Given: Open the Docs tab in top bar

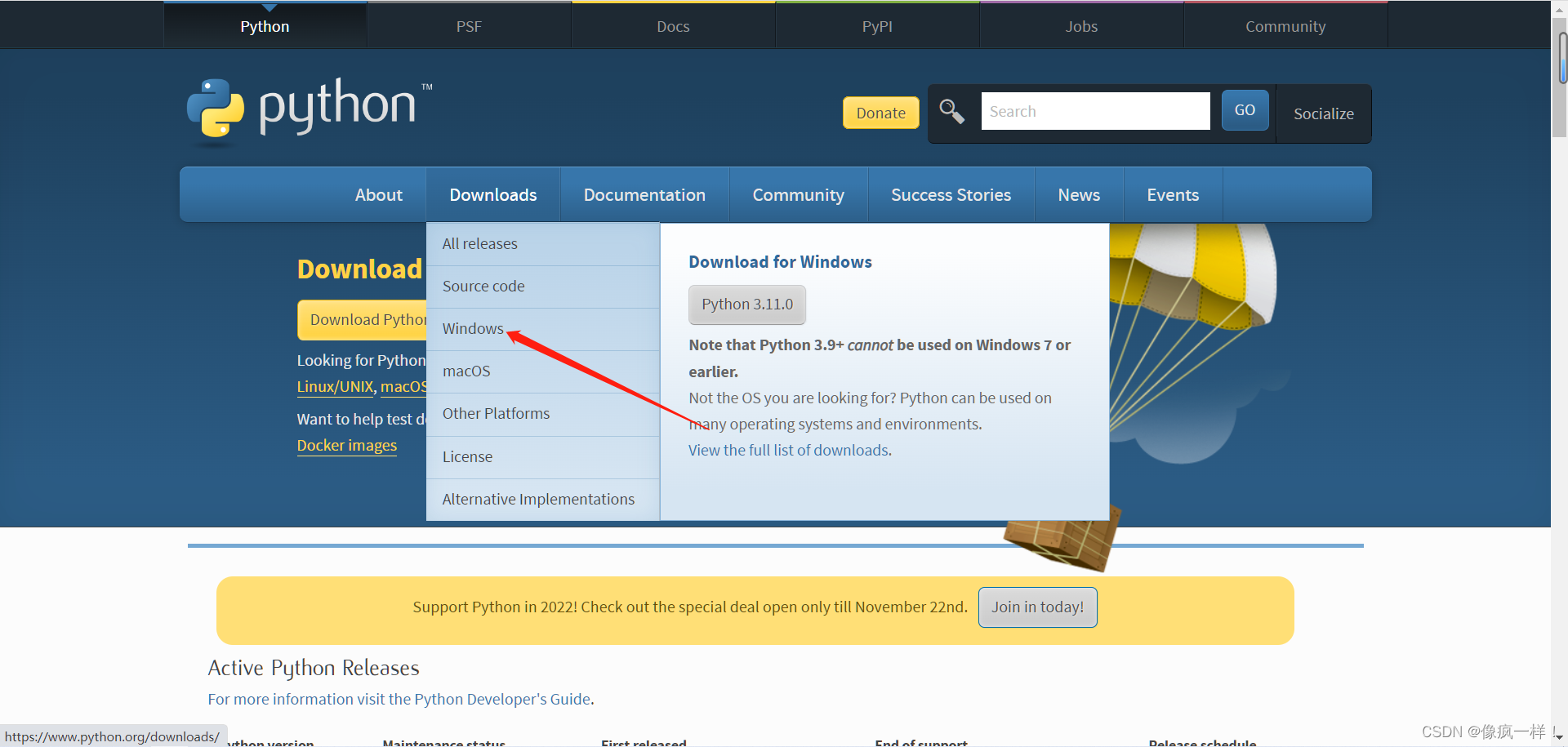Looking at the screenshot, I should point(673,26).
